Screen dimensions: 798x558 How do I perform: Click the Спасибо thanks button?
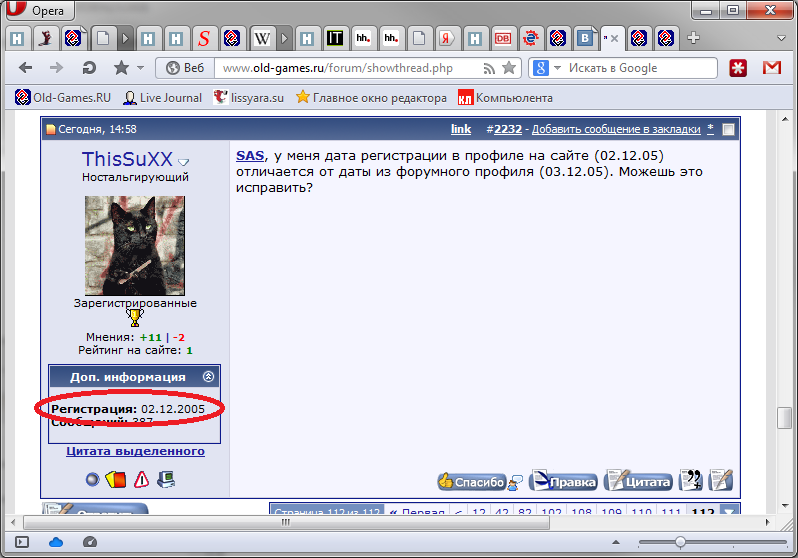(x=471, y=482)
